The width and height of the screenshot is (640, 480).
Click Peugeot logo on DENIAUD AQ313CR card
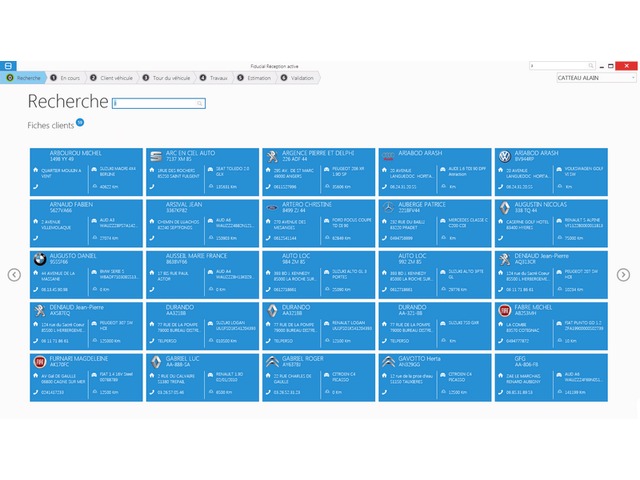(x=505, y=259)
